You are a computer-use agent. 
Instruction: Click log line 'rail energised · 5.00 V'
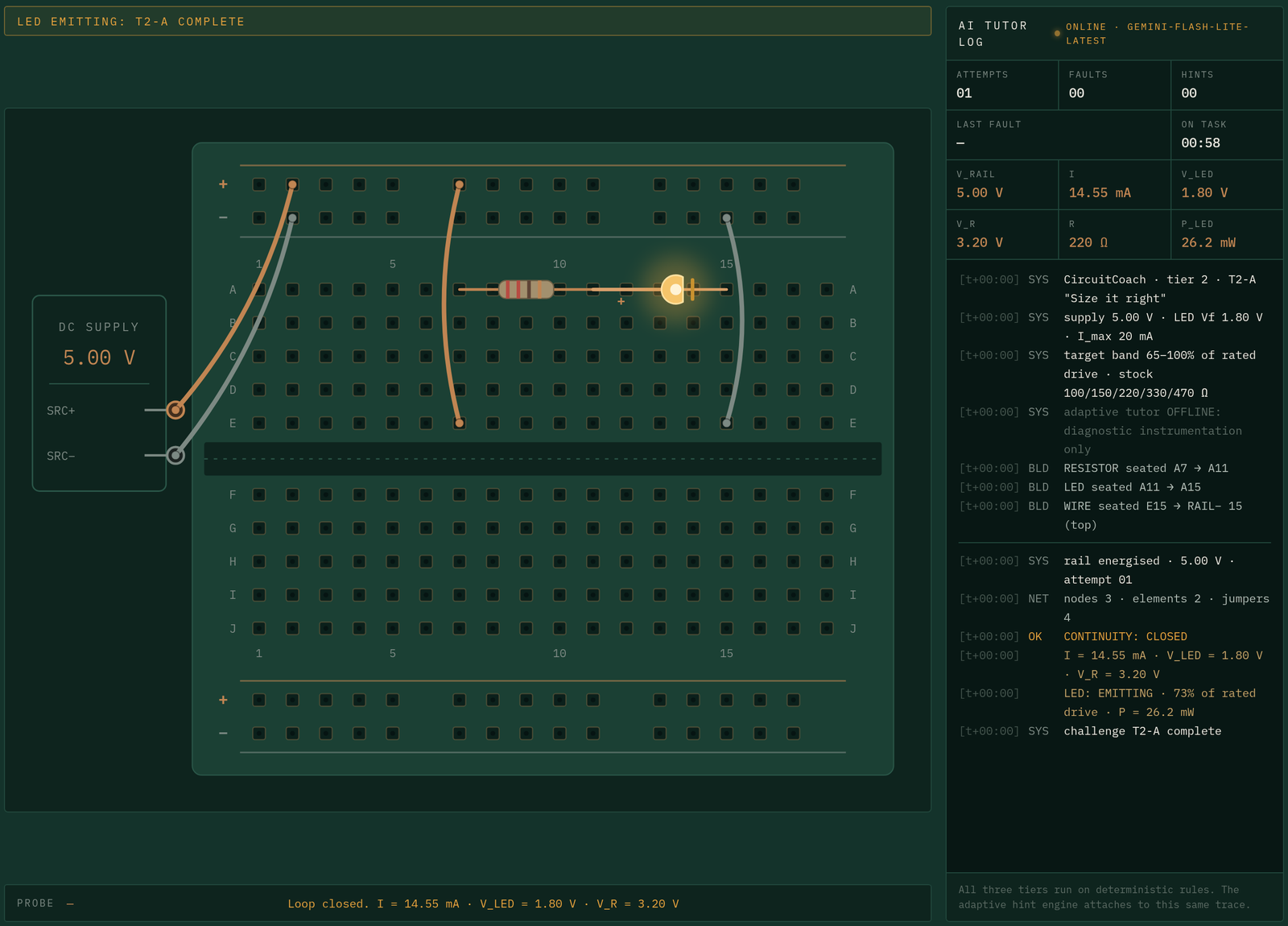point(1114,570)
